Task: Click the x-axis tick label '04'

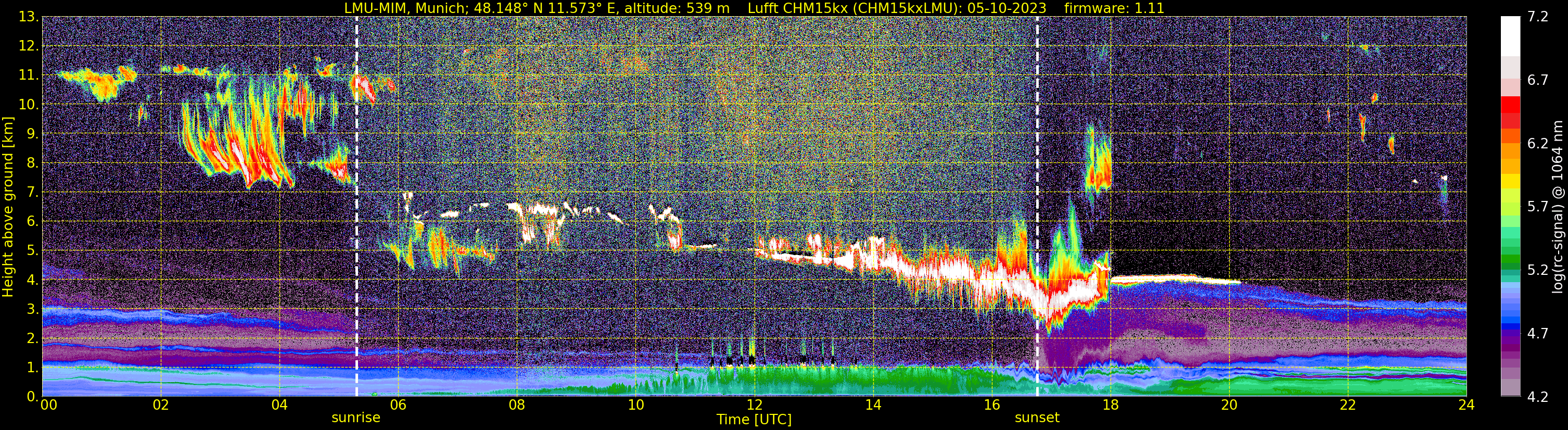Action: pyautogui.click(x=279, y=405)
